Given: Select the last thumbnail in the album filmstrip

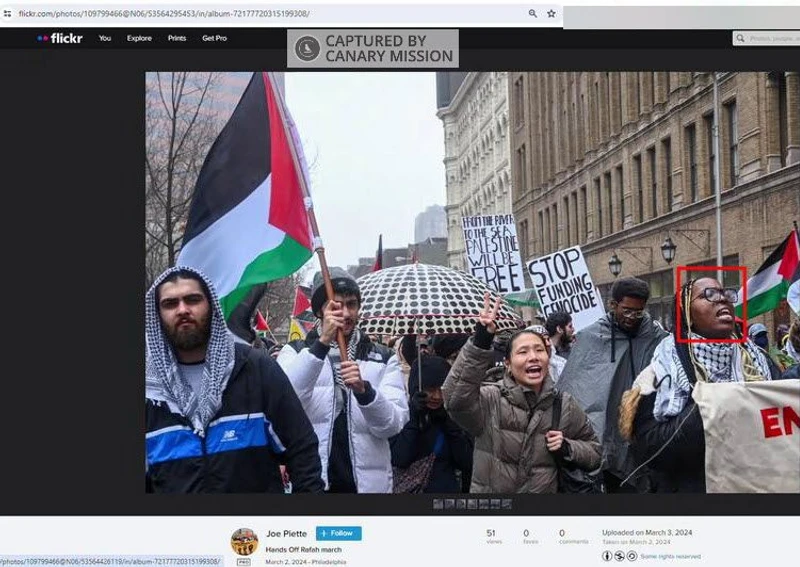Looking at the screenshot, I should pos(507,504).
